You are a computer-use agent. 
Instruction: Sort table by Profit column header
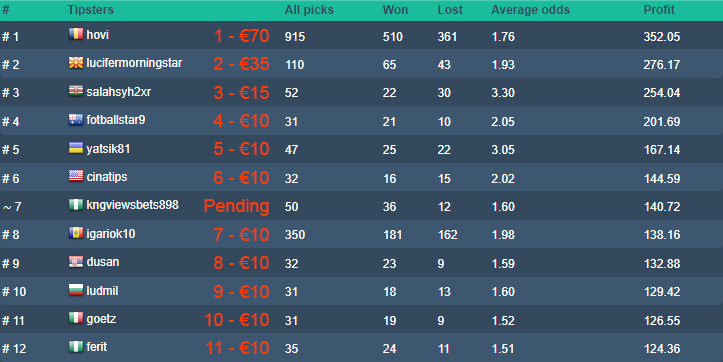[x=659, y=10]
